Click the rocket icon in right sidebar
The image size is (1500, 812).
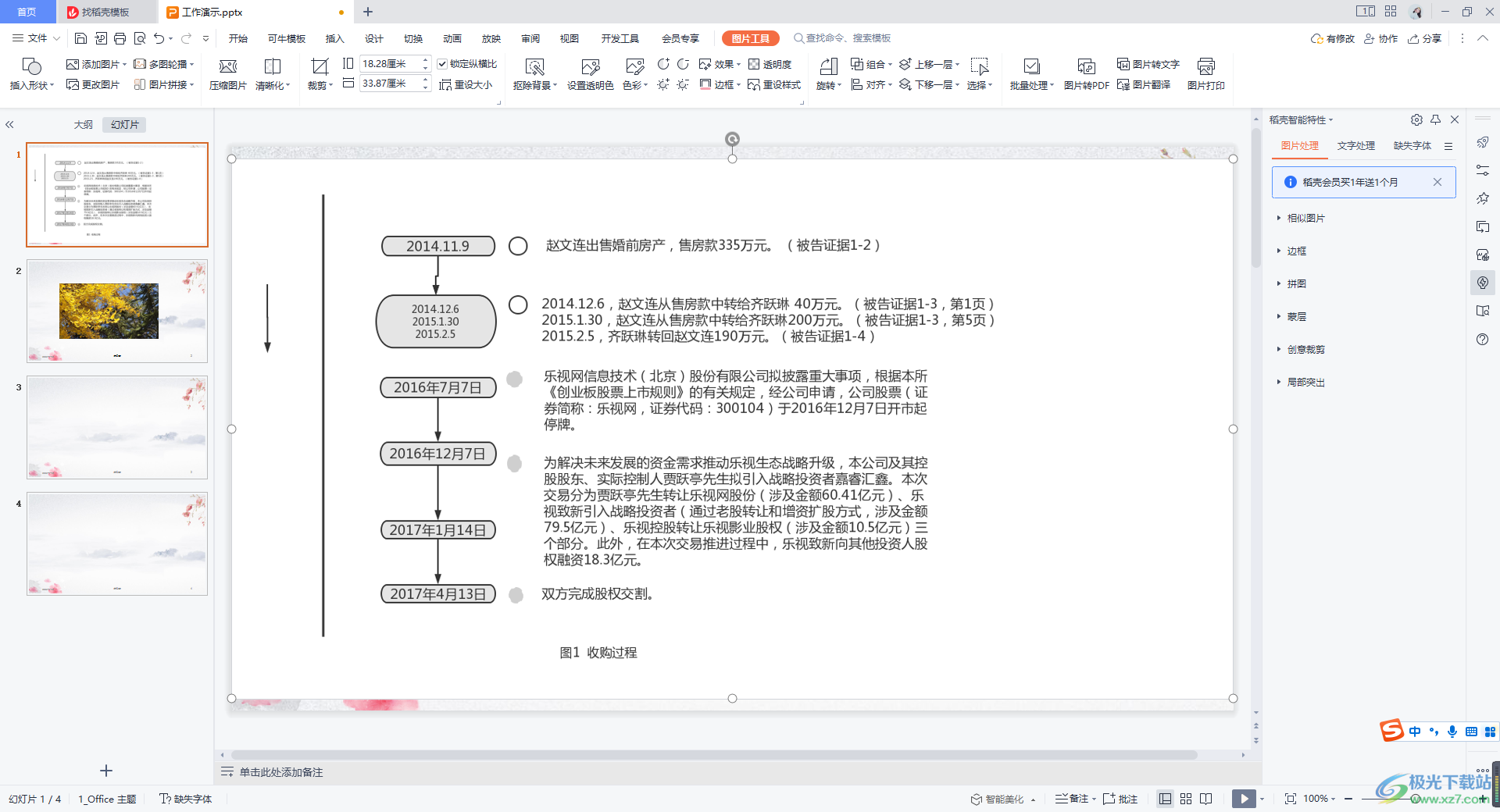1483,142
